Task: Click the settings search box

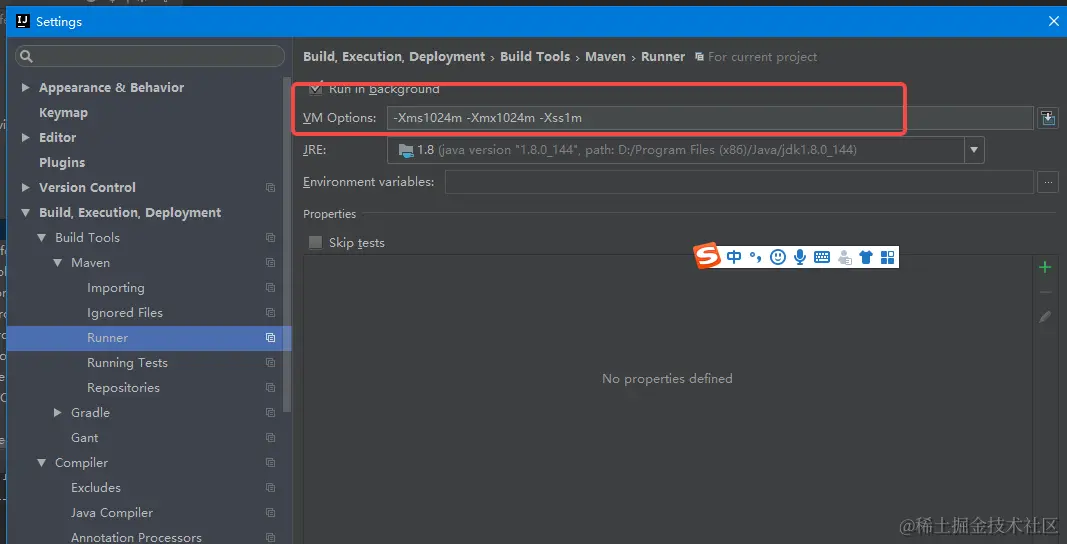Action: pyautogui.click(x=150, y=57)
